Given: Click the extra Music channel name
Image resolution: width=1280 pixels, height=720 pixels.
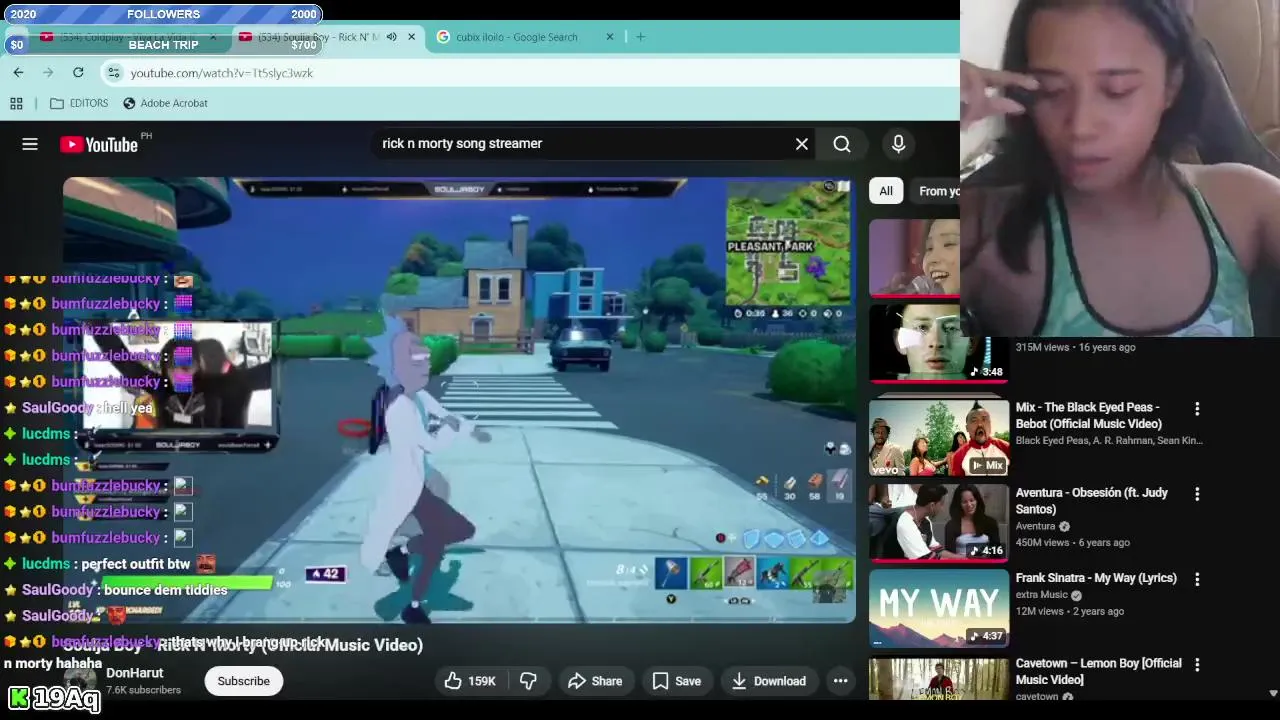Looking at the screenshot, I should tap(1042, 595).
